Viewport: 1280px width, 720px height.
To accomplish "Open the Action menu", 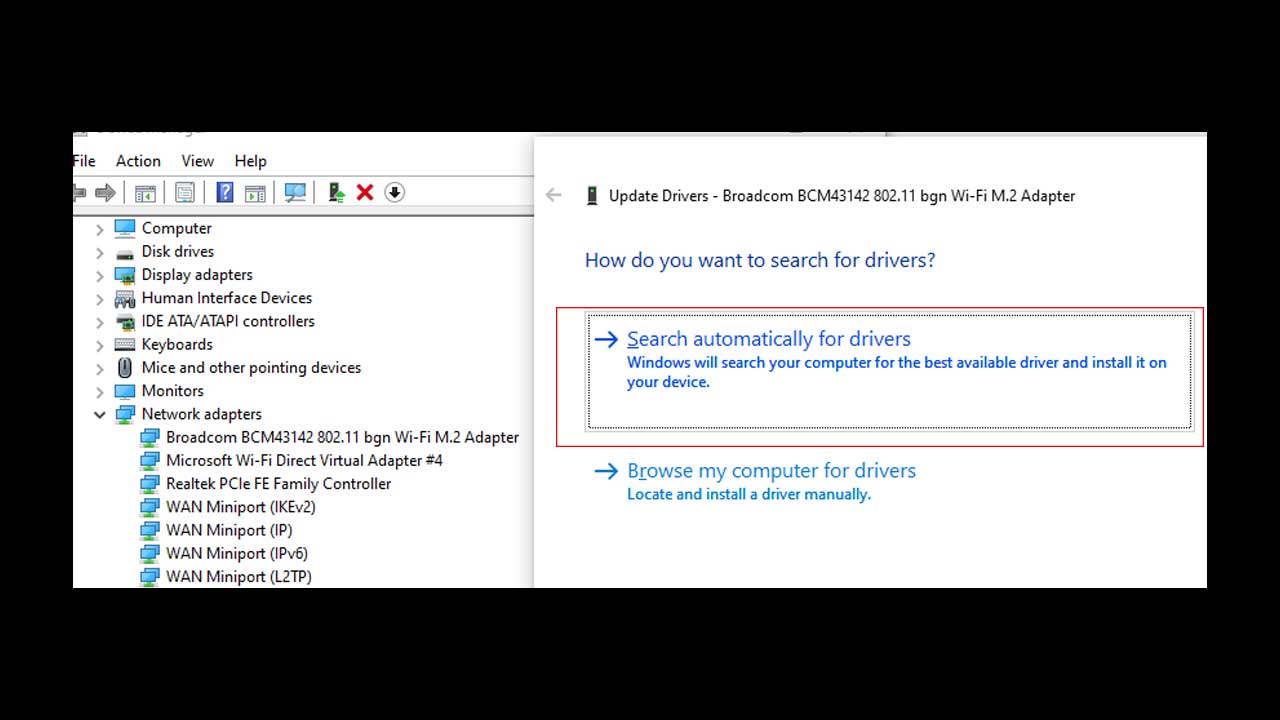I will point(138,161).
